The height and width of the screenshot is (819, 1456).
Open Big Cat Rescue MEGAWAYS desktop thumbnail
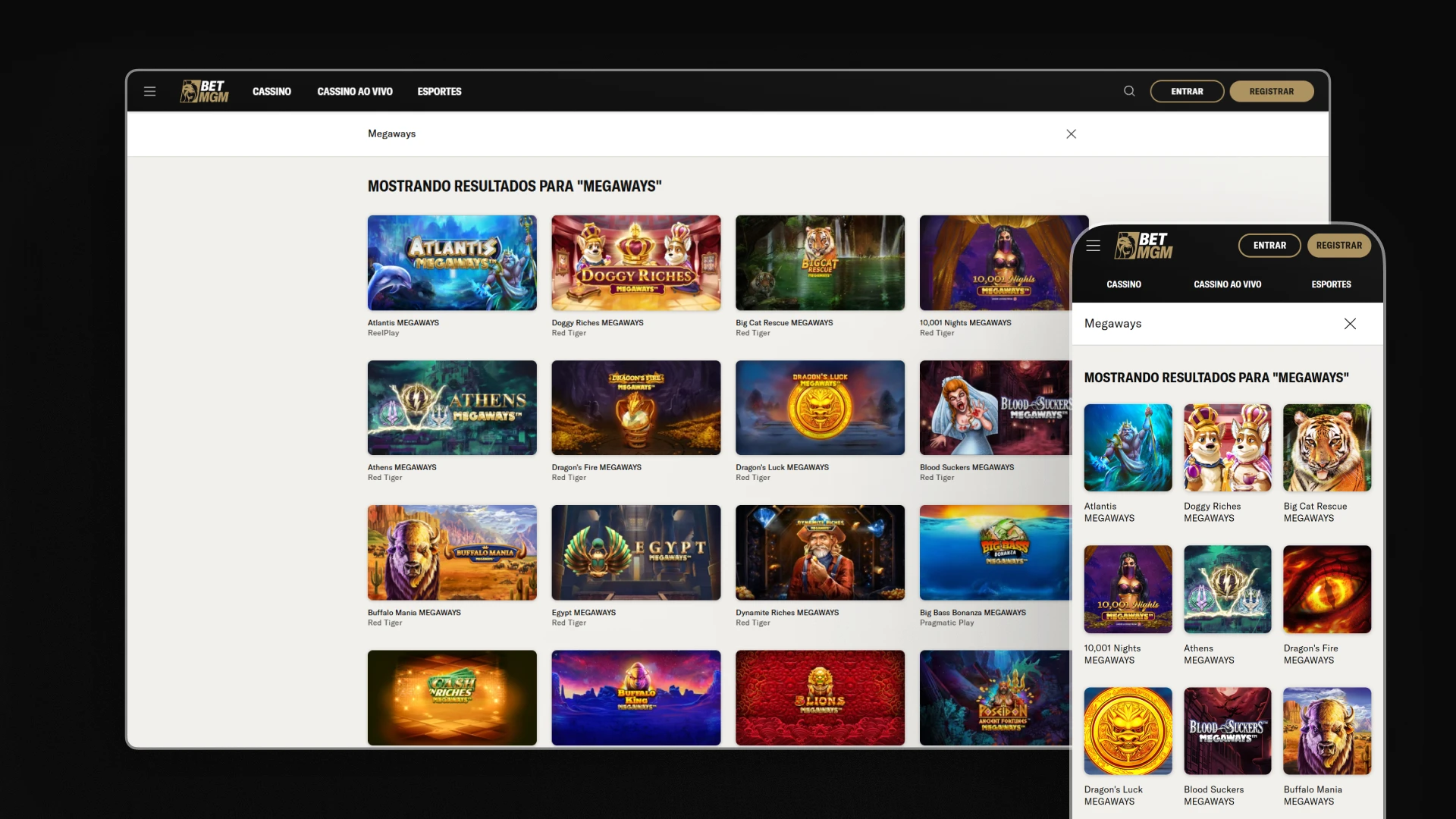820,262
